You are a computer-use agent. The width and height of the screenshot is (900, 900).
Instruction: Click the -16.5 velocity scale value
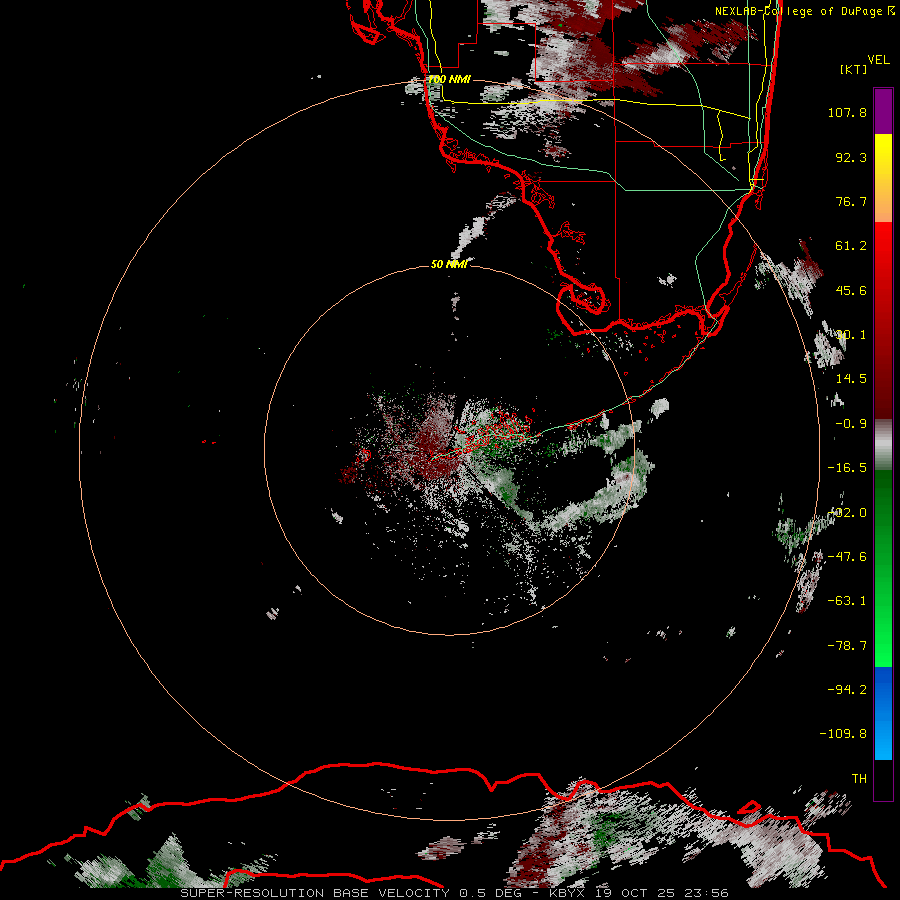[847, 468]
